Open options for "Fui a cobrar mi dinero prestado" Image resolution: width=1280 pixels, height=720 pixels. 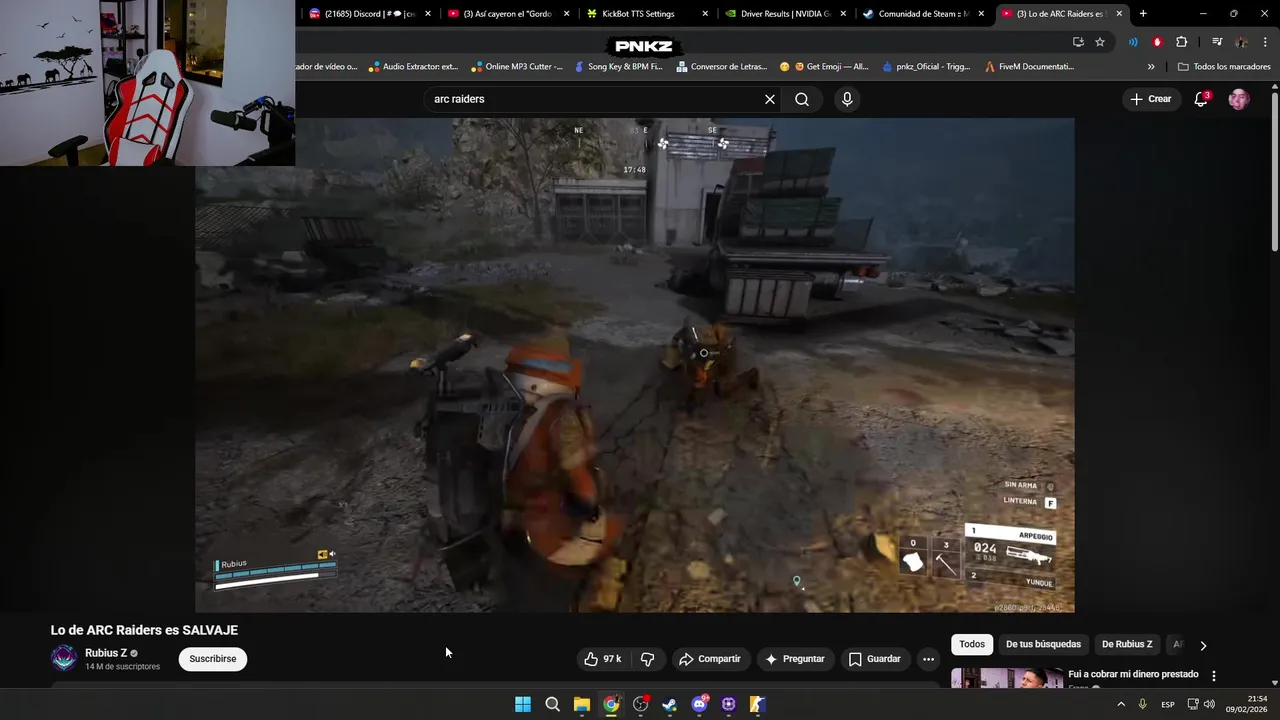coord(1214,676)
